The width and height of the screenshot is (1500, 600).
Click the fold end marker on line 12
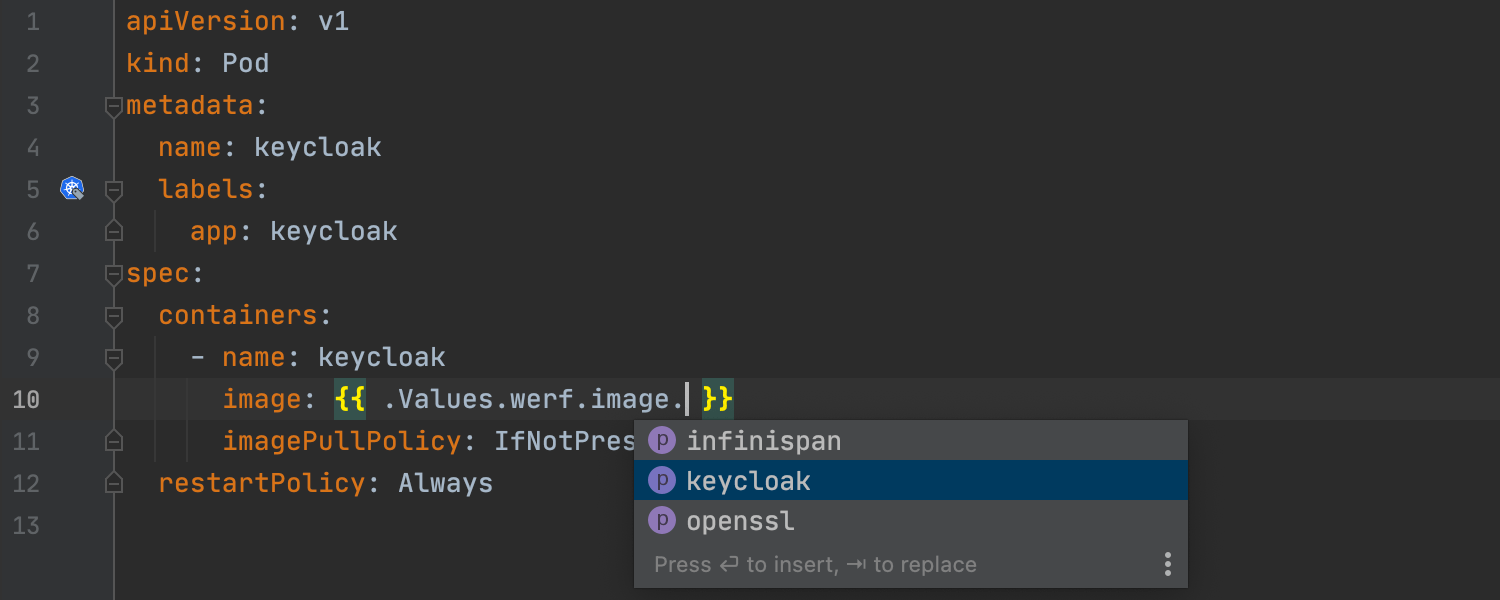pyautogui.click(x=114, y=483)
